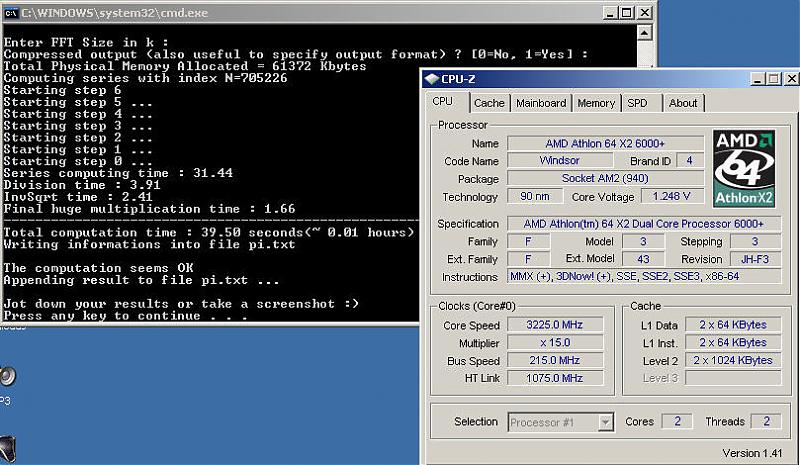Minimize the CPU-Z window
The width and height of the screenshot is (800, 465).
click(x=757, y=79)
